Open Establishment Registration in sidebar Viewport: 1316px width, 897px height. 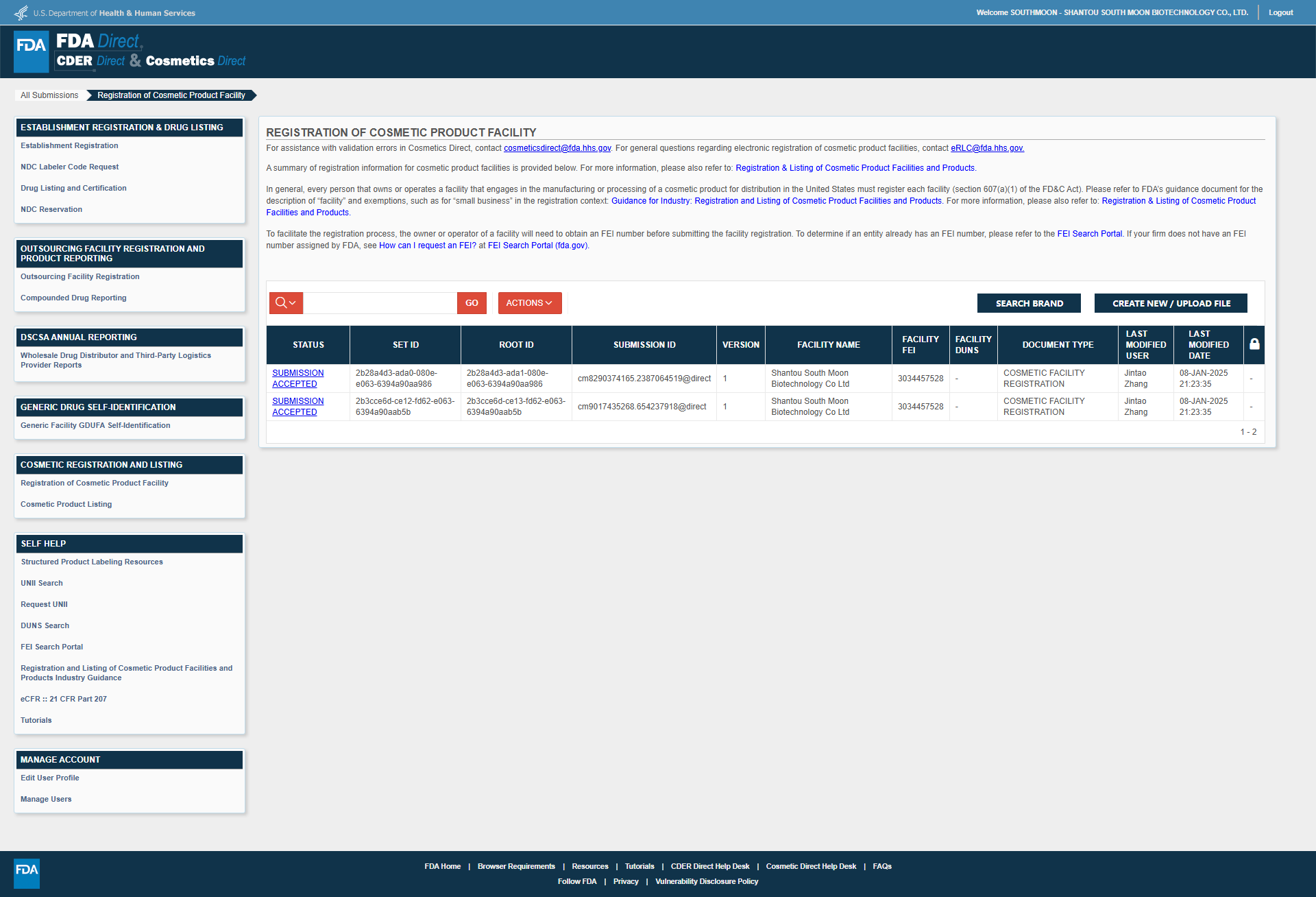pyautogui.click(x=69, y=145)
